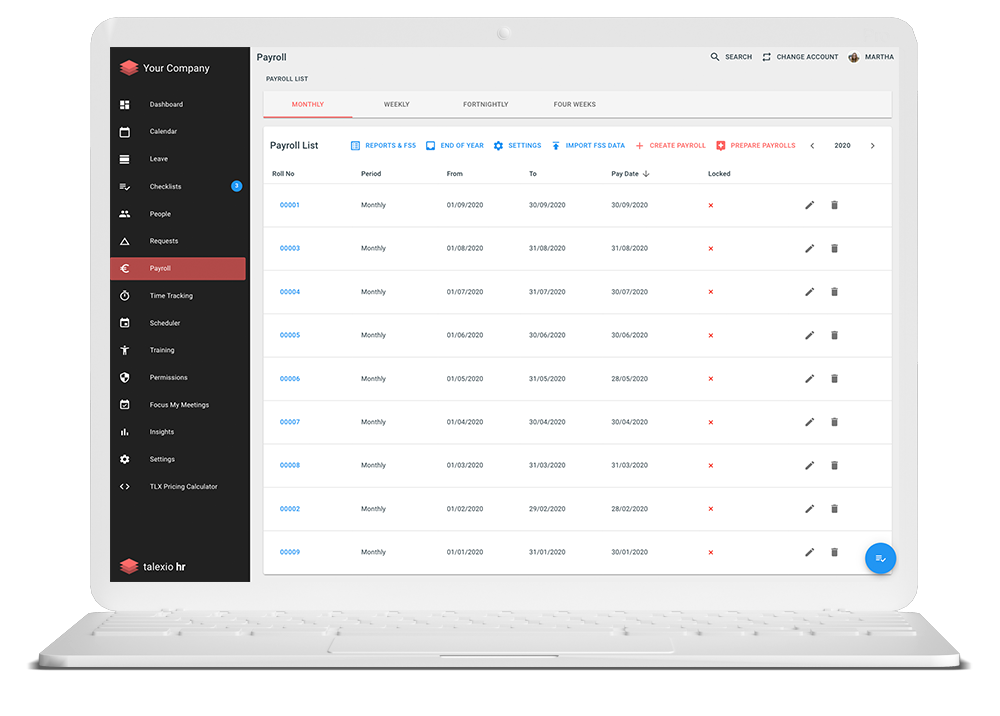Delete payroll 00002 trash icon
The height and width of the screenshot is (716, 1000).
coord(834,509)
